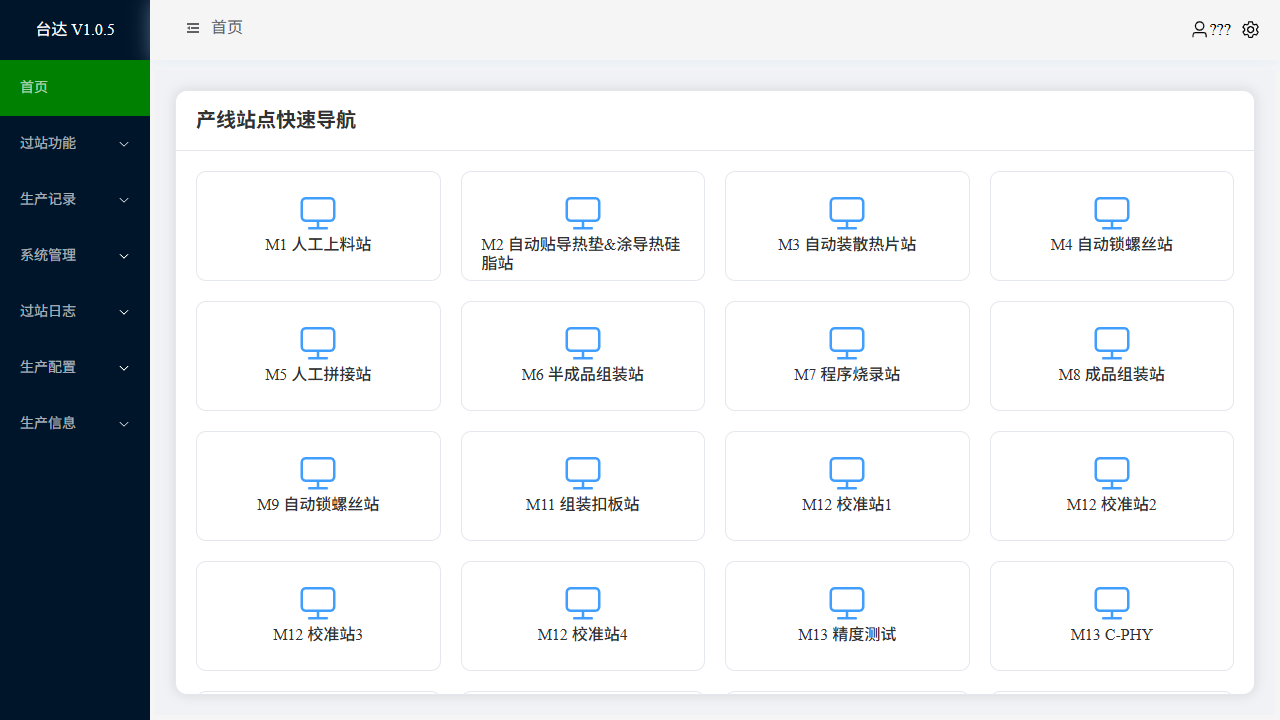Open the M13 精度测试 label
Viewport: 1280px width, 720px height.
(x=847, y=634)
